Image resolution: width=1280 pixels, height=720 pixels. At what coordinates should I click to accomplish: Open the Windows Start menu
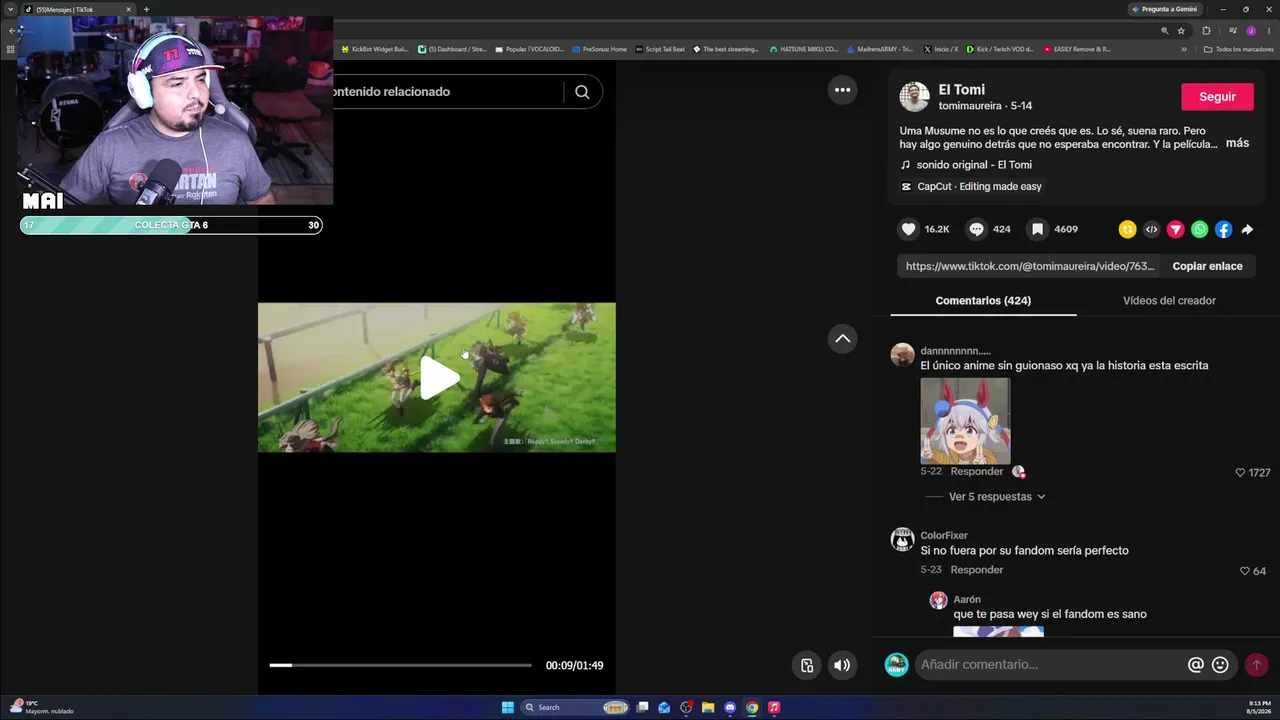tap(508, 707)
